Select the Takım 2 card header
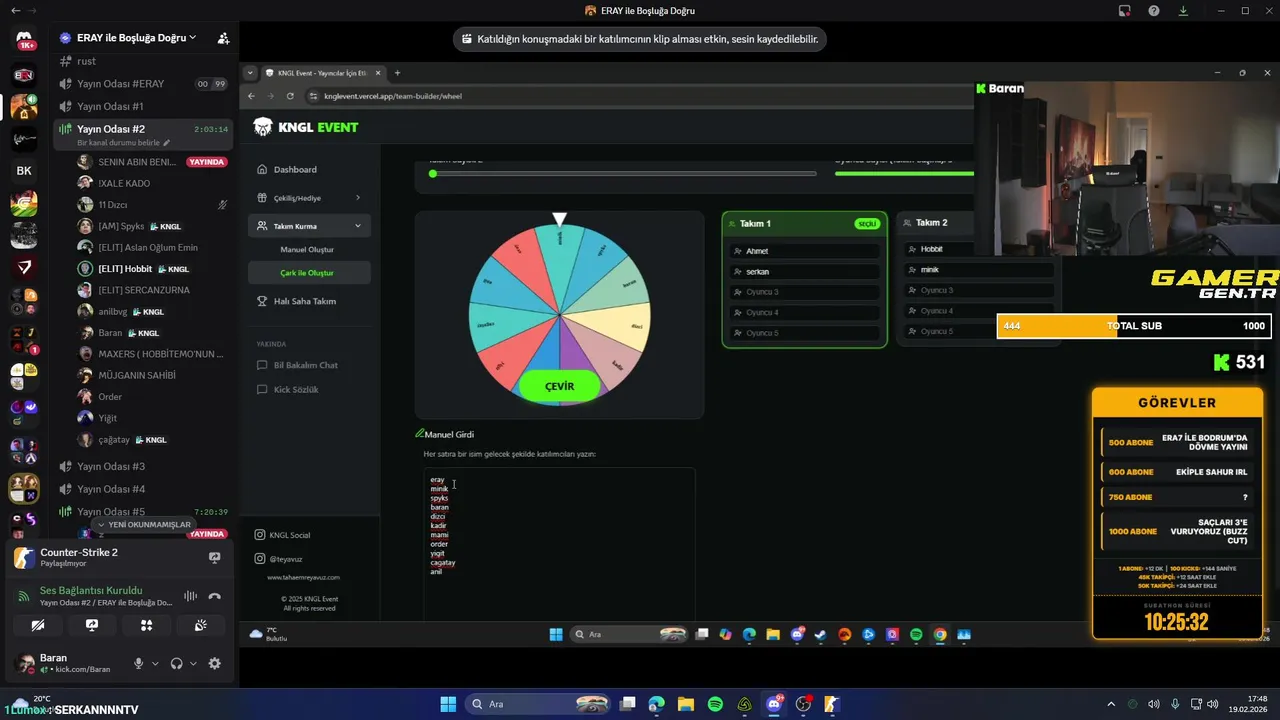This screenshot has width=1280, height=720. [935, 223]
